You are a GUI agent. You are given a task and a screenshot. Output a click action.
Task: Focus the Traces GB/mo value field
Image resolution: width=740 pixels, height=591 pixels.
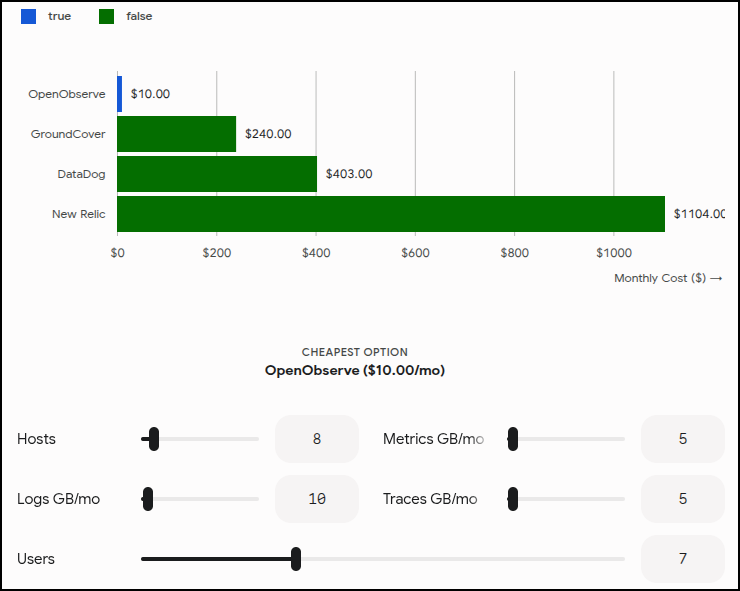pyautogui.click(x=682, y=499)
